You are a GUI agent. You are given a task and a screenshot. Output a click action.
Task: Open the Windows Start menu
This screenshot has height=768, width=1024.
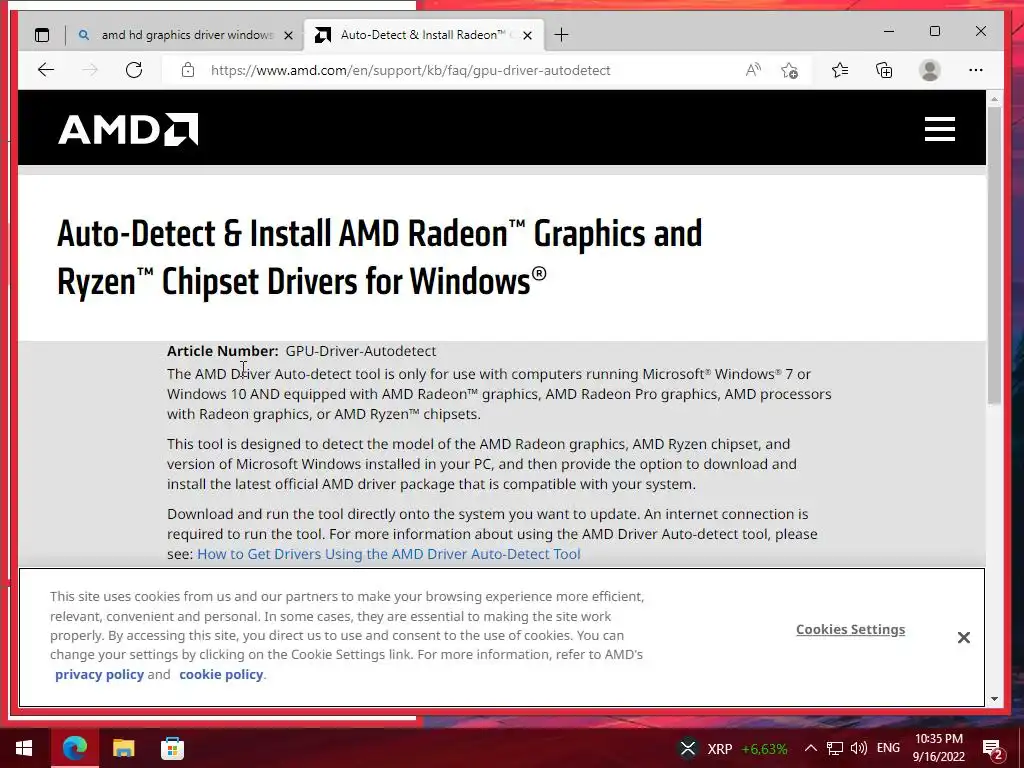24,748
